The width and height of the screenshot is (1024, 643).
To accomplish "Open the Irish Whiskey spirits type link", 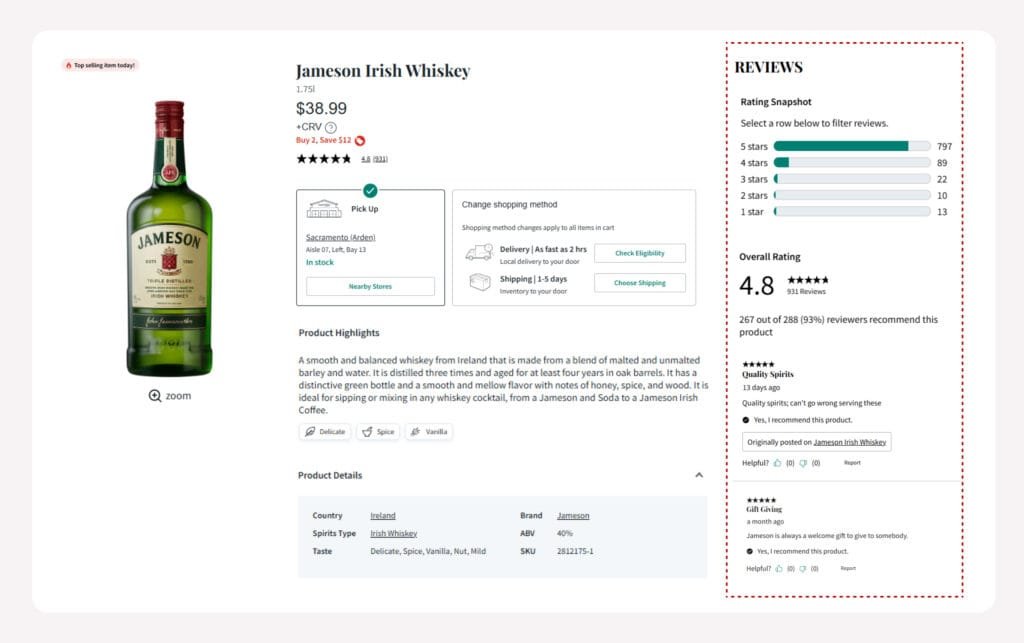I will (x=393, y=533).
